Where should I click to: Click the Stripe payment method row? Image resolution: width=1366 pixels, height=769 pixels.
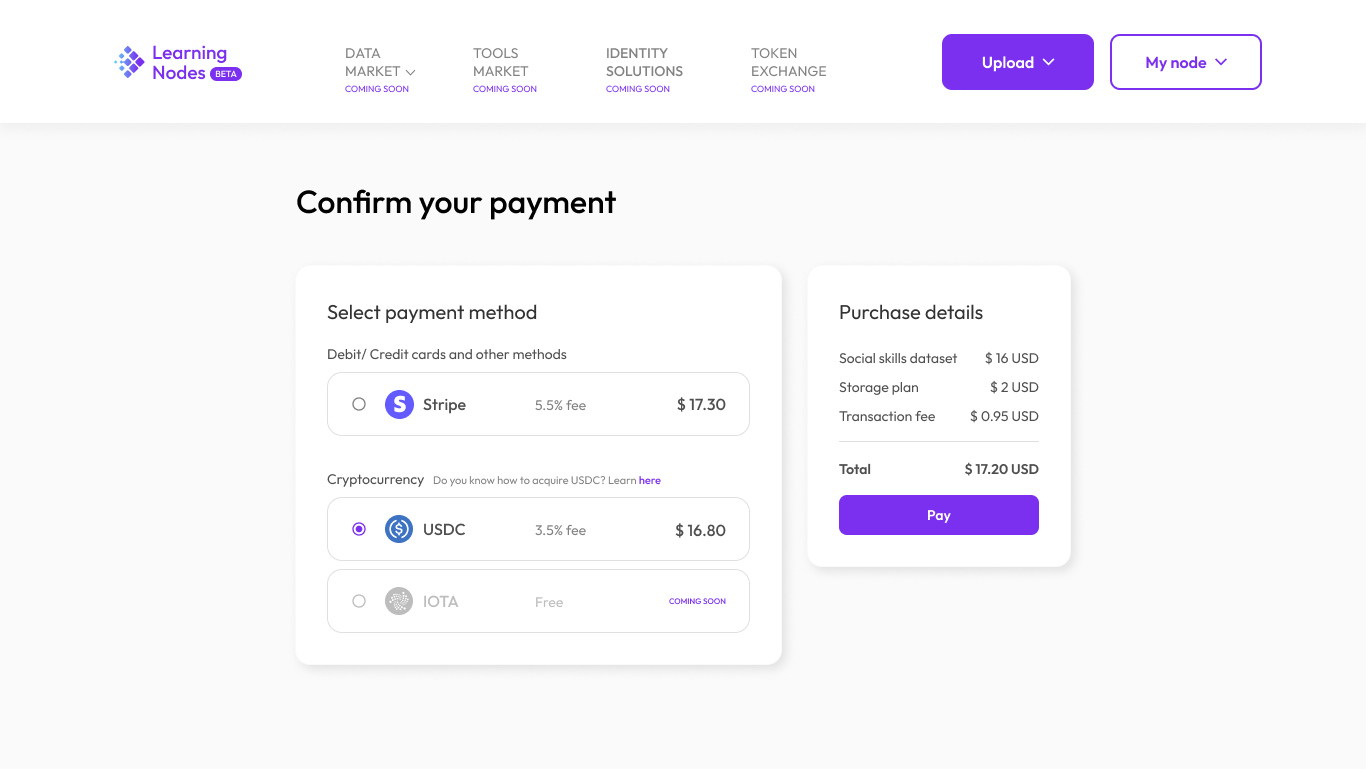[x=538, y=404]
